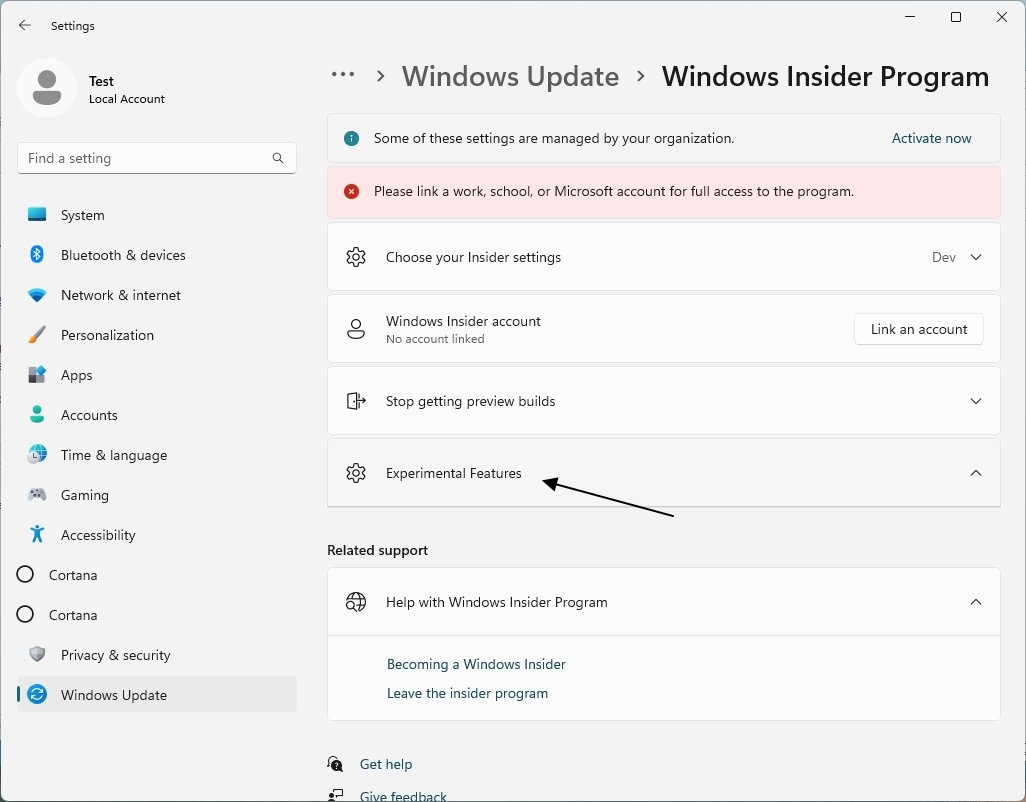
Task: Click gear icon beside Choose your Insider settings
Action: click(356, 257)
